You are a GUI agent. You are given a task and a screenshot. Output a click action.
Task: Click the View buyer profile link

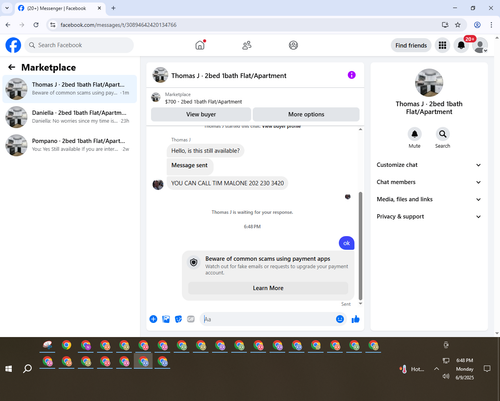tap(281, 127)
